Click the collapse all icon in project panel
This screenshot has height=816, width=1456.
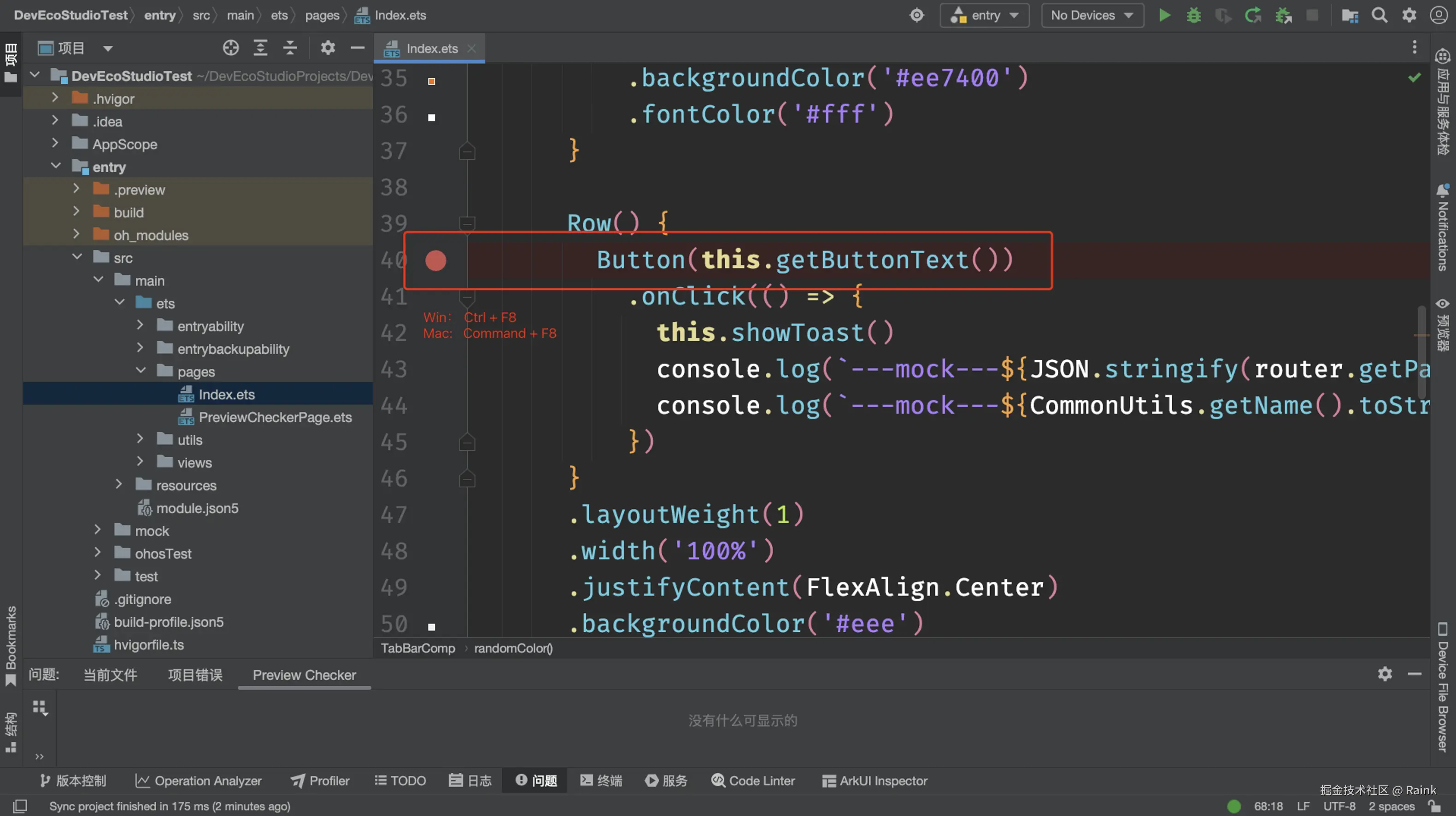pos(290,48)
